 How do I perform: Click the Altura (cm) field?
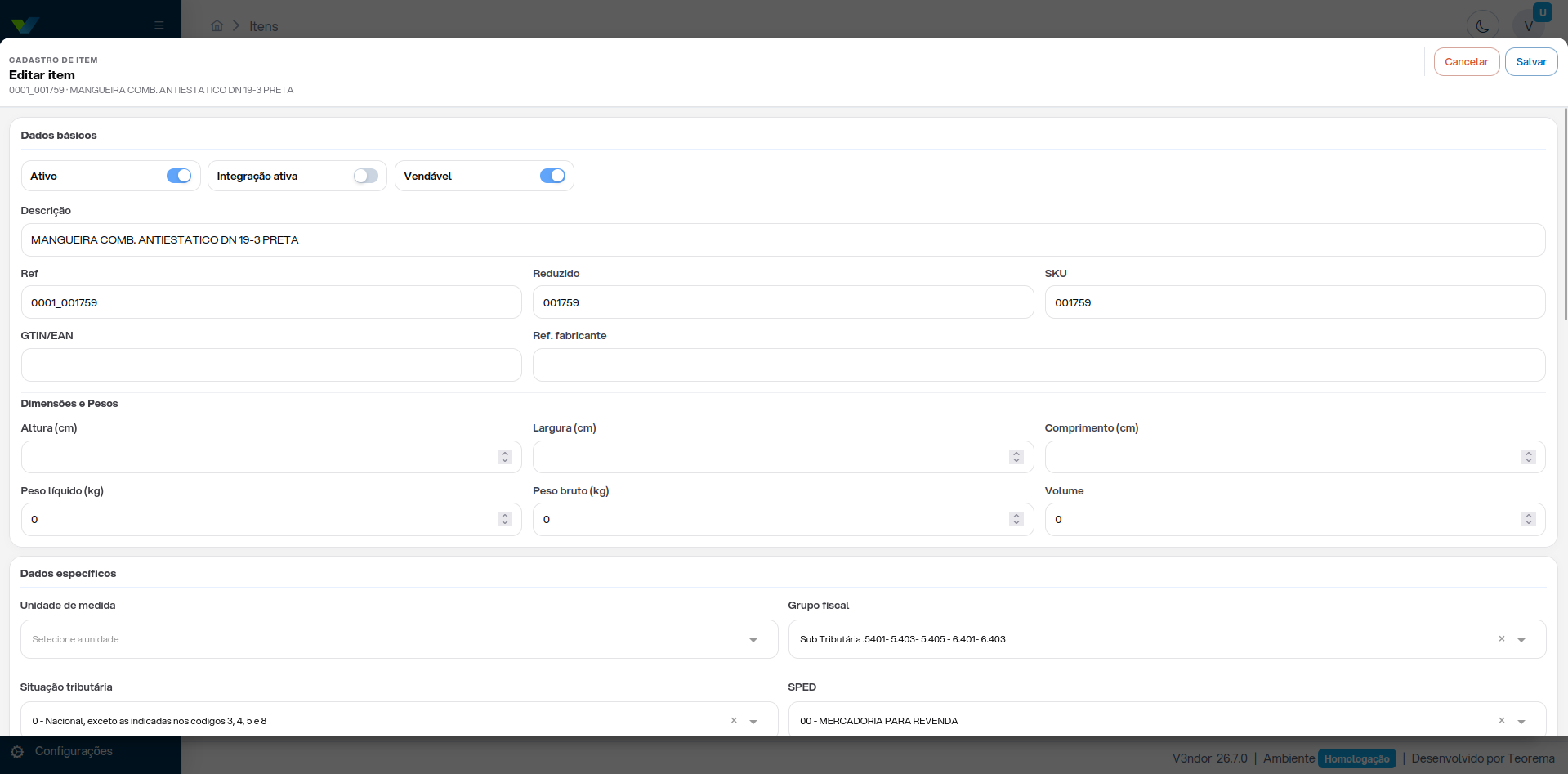coord(271,457)
